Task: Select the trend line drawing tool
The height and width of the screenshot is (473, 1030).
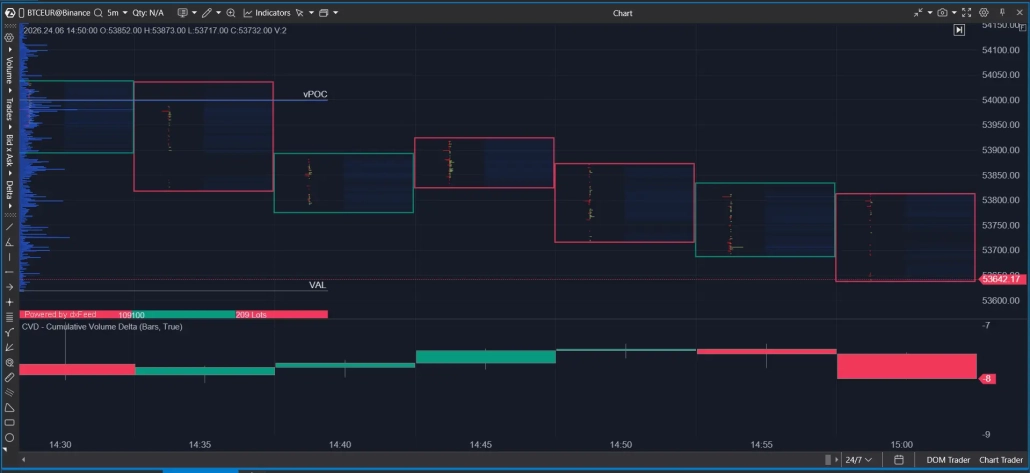Action: [9, 227]
